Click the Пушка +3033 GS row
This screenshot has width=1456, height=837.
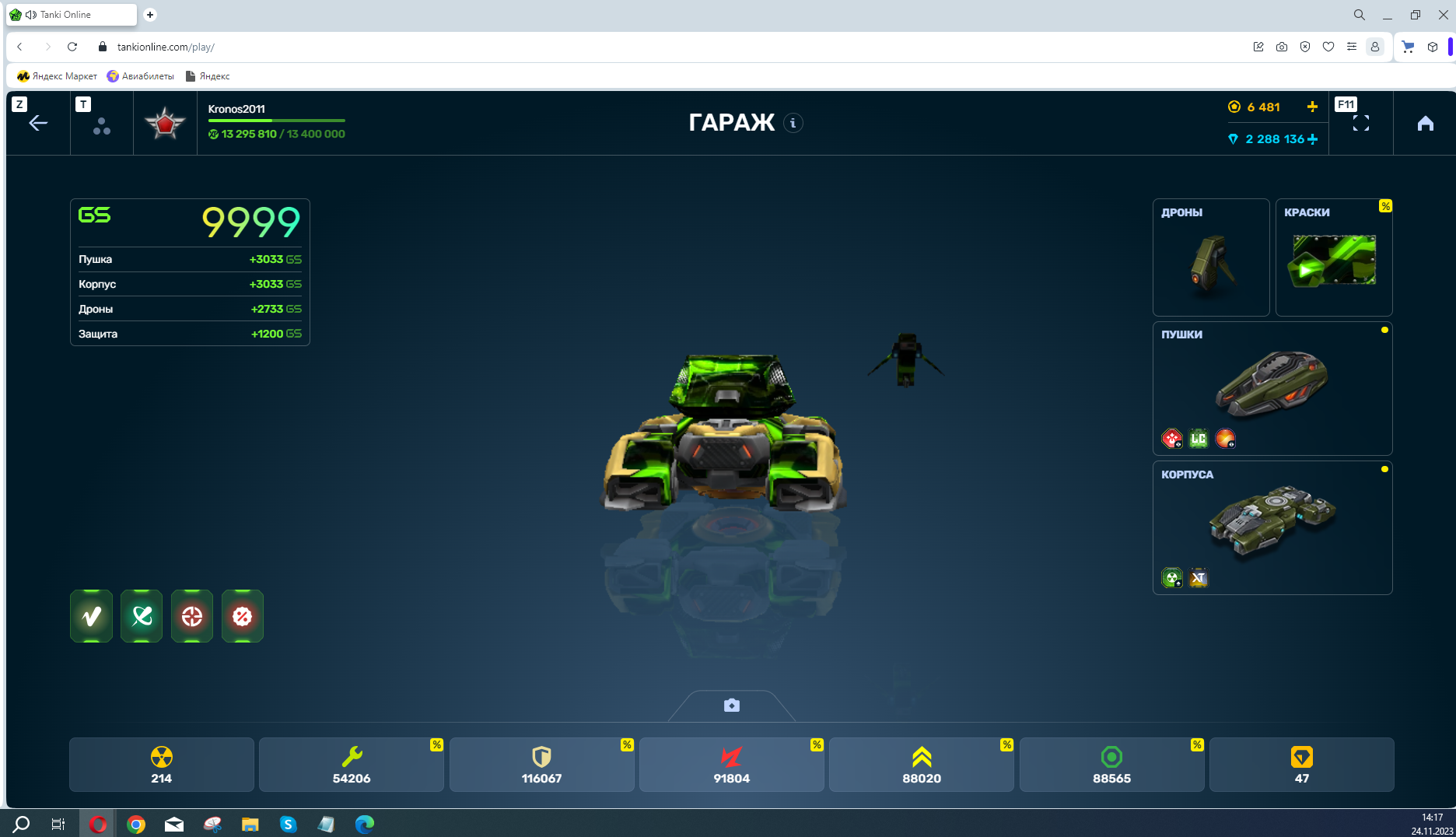pos(190,259)
